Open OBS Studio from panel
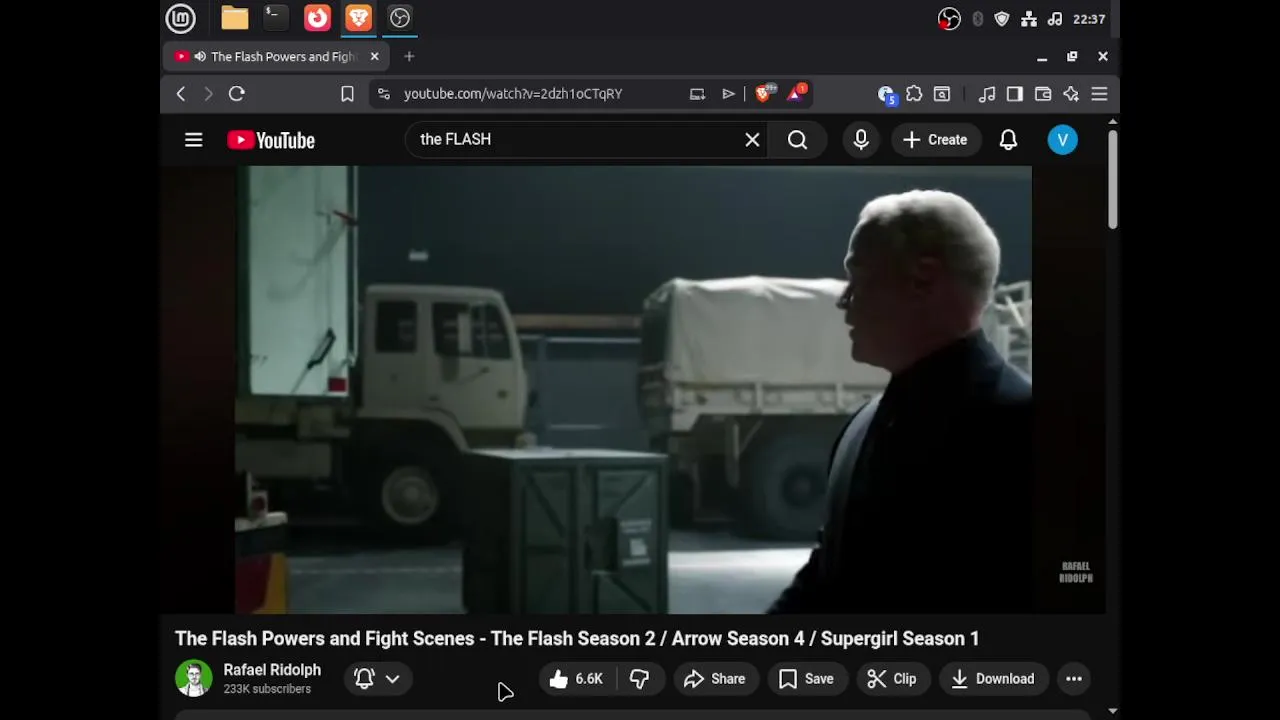 pyautogui.click(x=400, y=18)
